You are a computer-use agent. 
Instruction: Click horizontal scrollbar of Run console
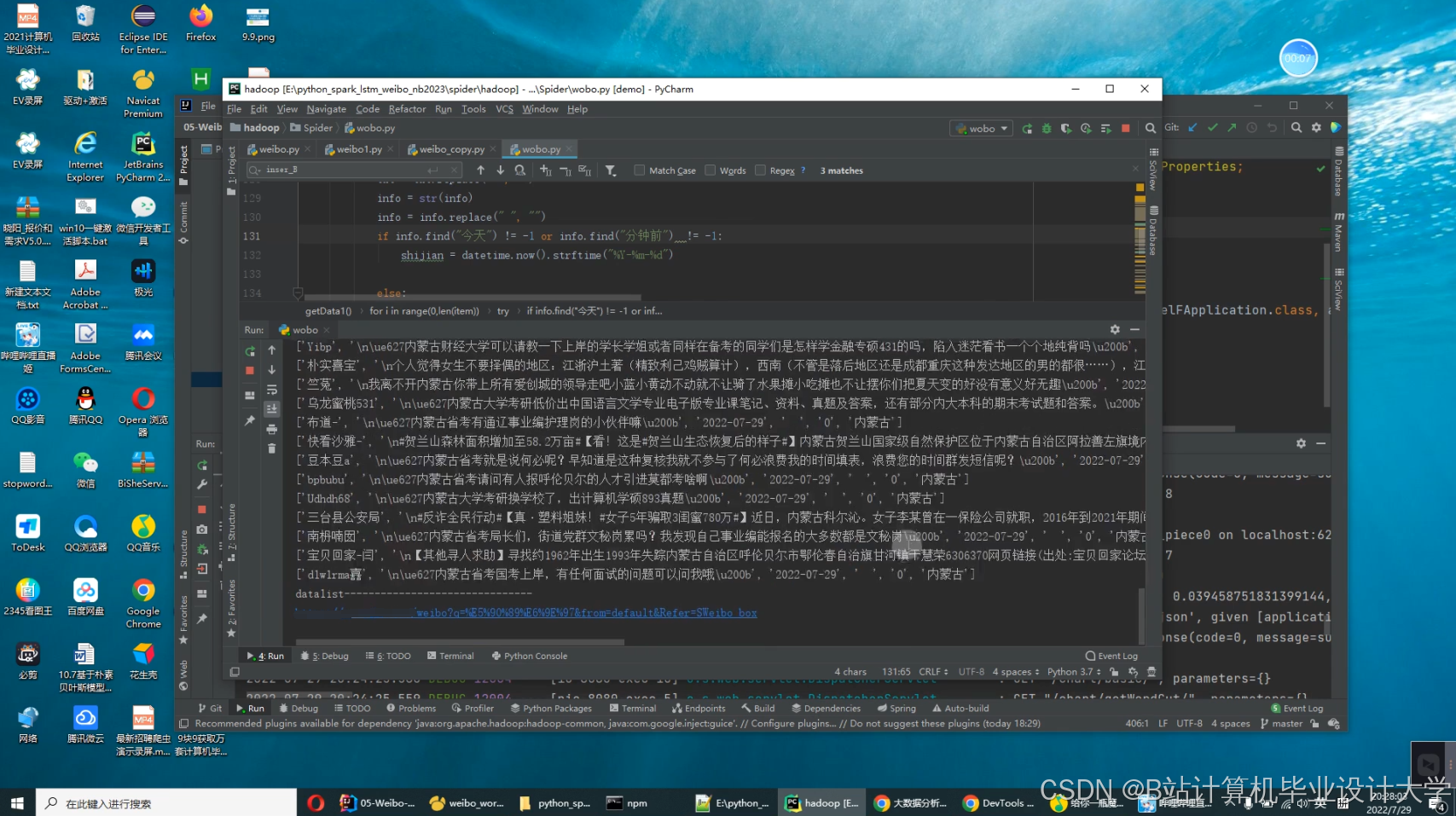click(461, 643)
